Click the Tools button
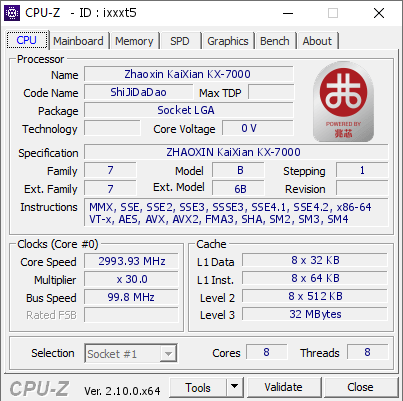The width and height of the screenshot is (403, 401). (198, 387)
